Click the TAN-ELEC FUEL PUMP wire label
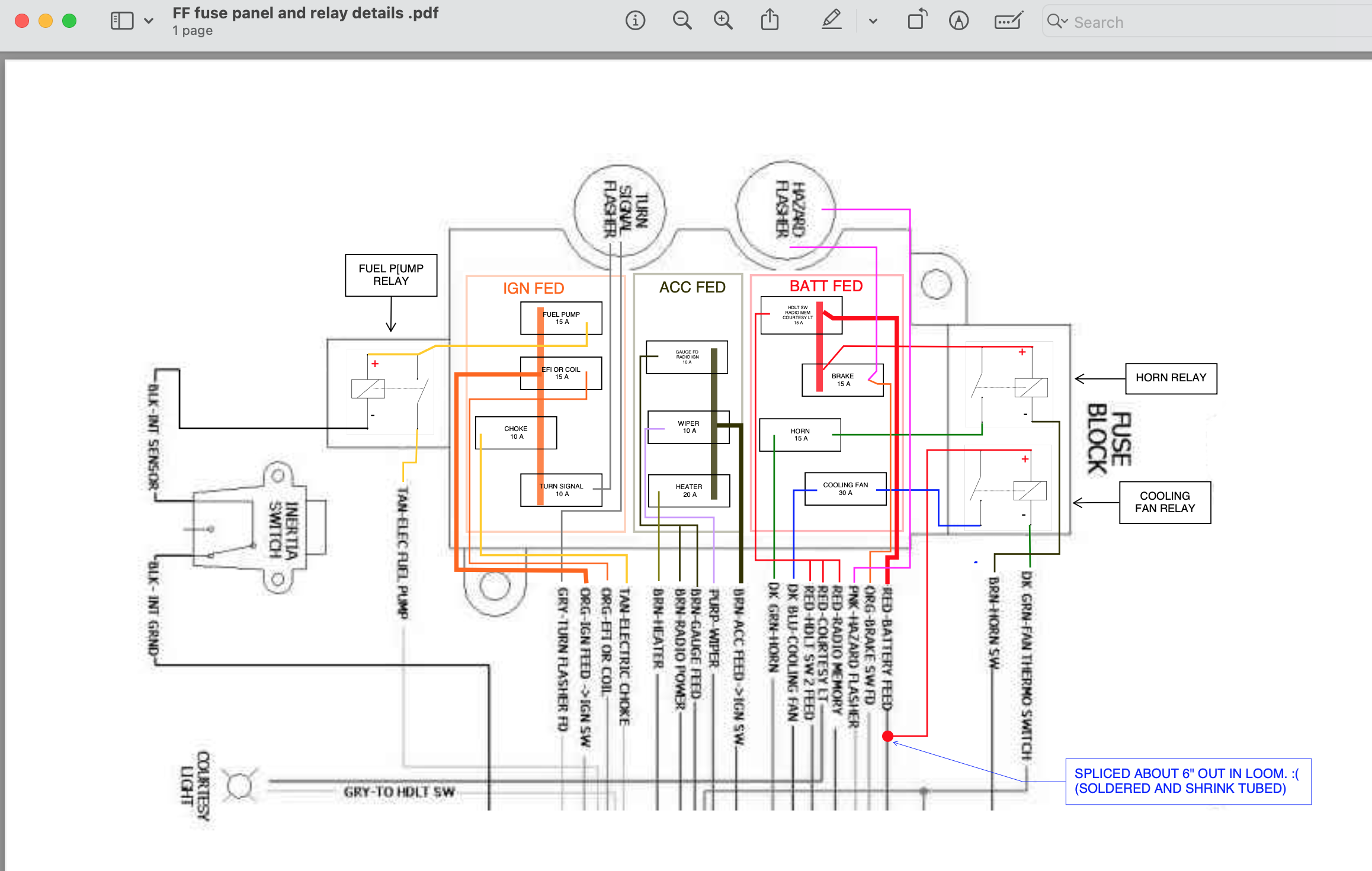The height and width of the screenshot is (871, 1372). [403, 553]
